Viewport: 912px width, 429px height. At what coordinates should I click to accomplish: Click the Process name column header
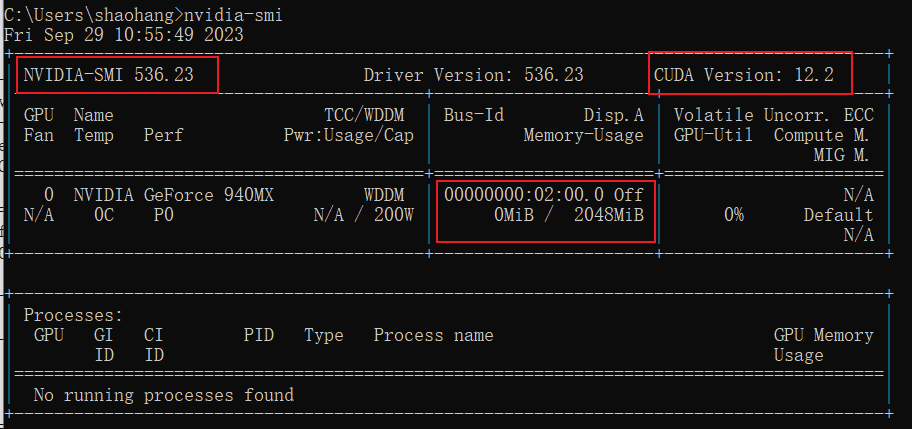coord(433,335)
